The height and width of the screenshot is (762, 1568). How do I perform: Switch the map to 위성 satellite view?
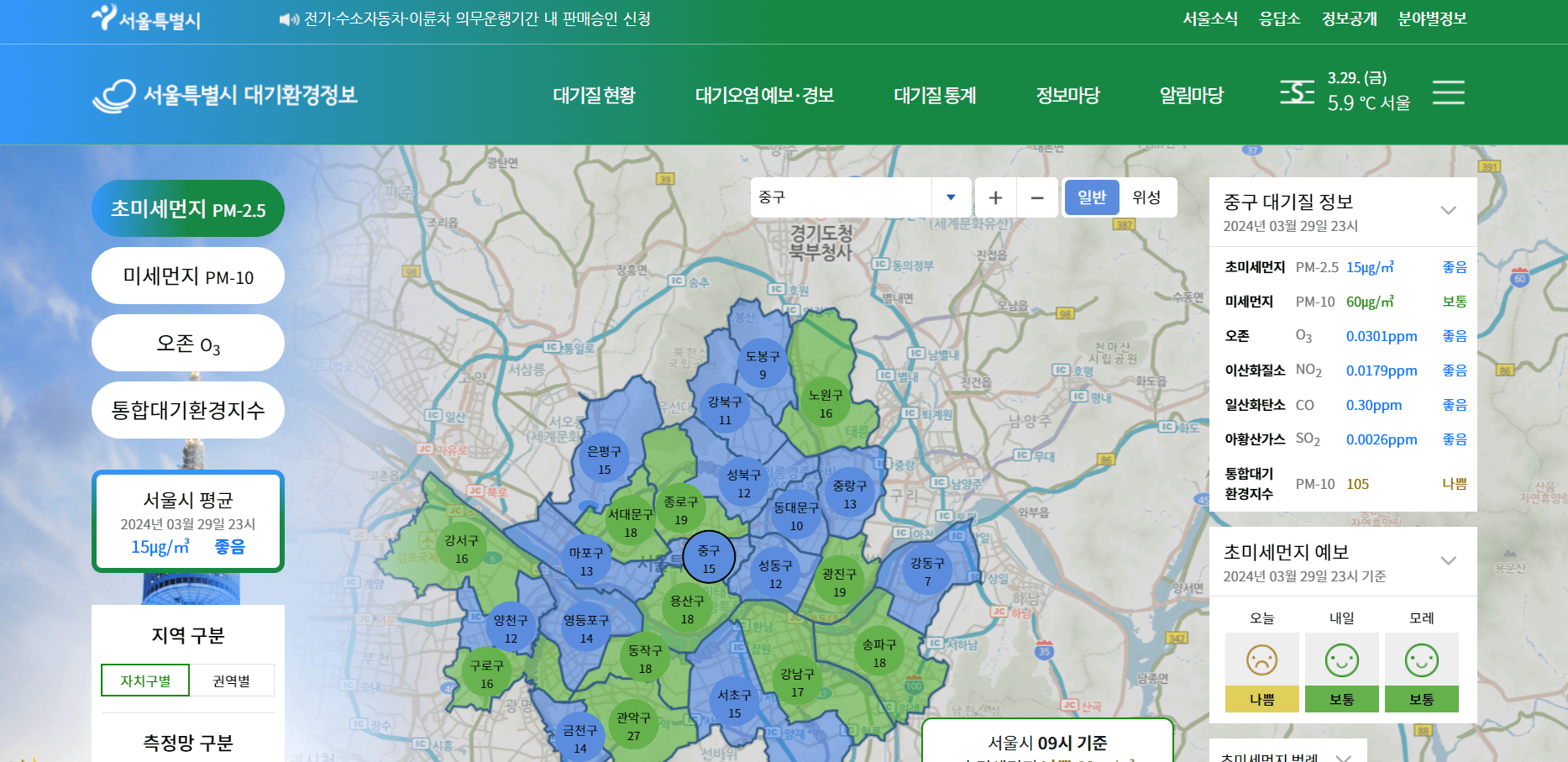click(1148, 197)
